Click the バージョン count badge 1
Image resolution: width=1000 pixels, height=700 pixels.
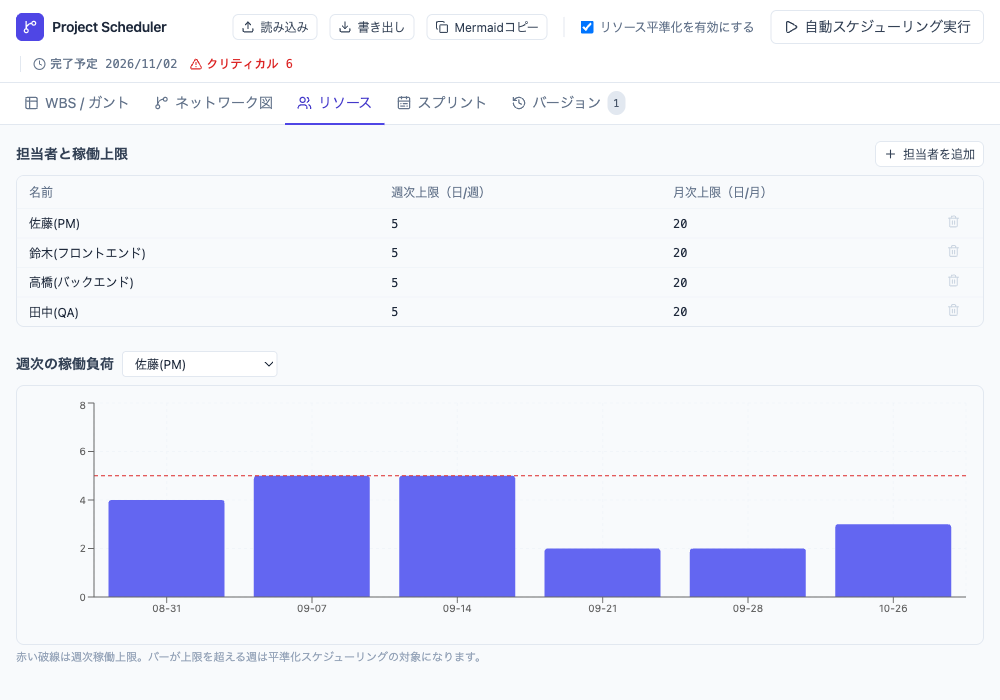(616, 103)
